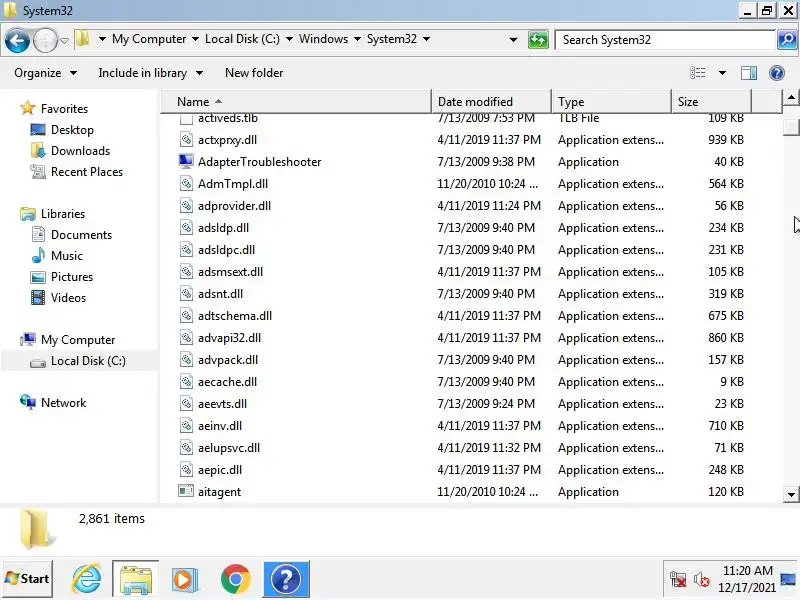This screenshot has height=600, width=800.
Task: Select the AdapterTroubleshooter application icon
Action: 186,161
